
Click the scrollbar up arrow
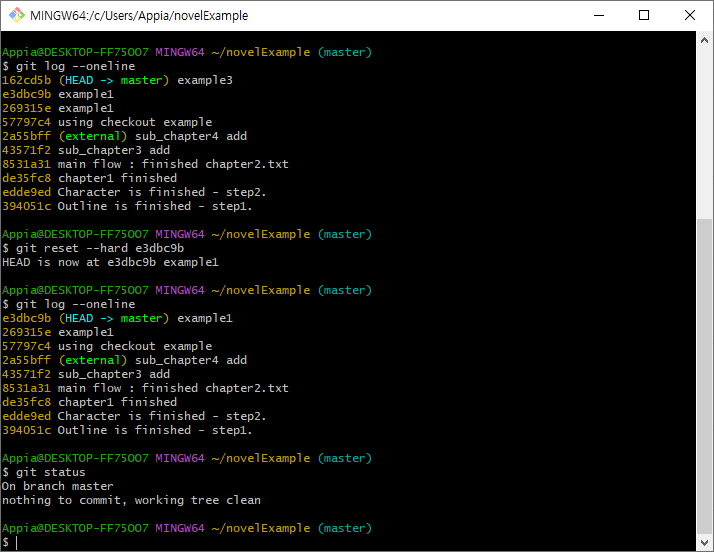click(x=704, y=40)
